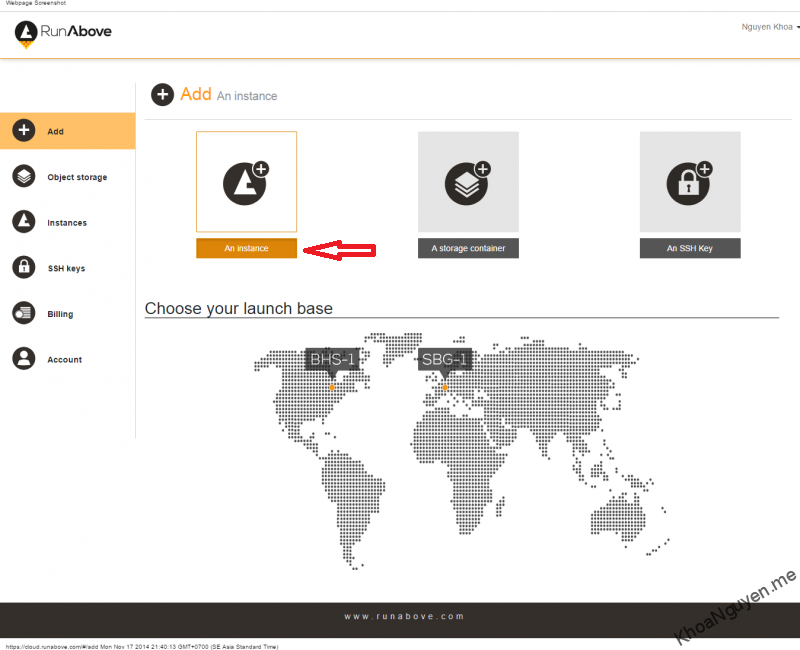Screen dimensions: 800x650
Task: Click the Object storage layers icon
Action: click(23, 177)
